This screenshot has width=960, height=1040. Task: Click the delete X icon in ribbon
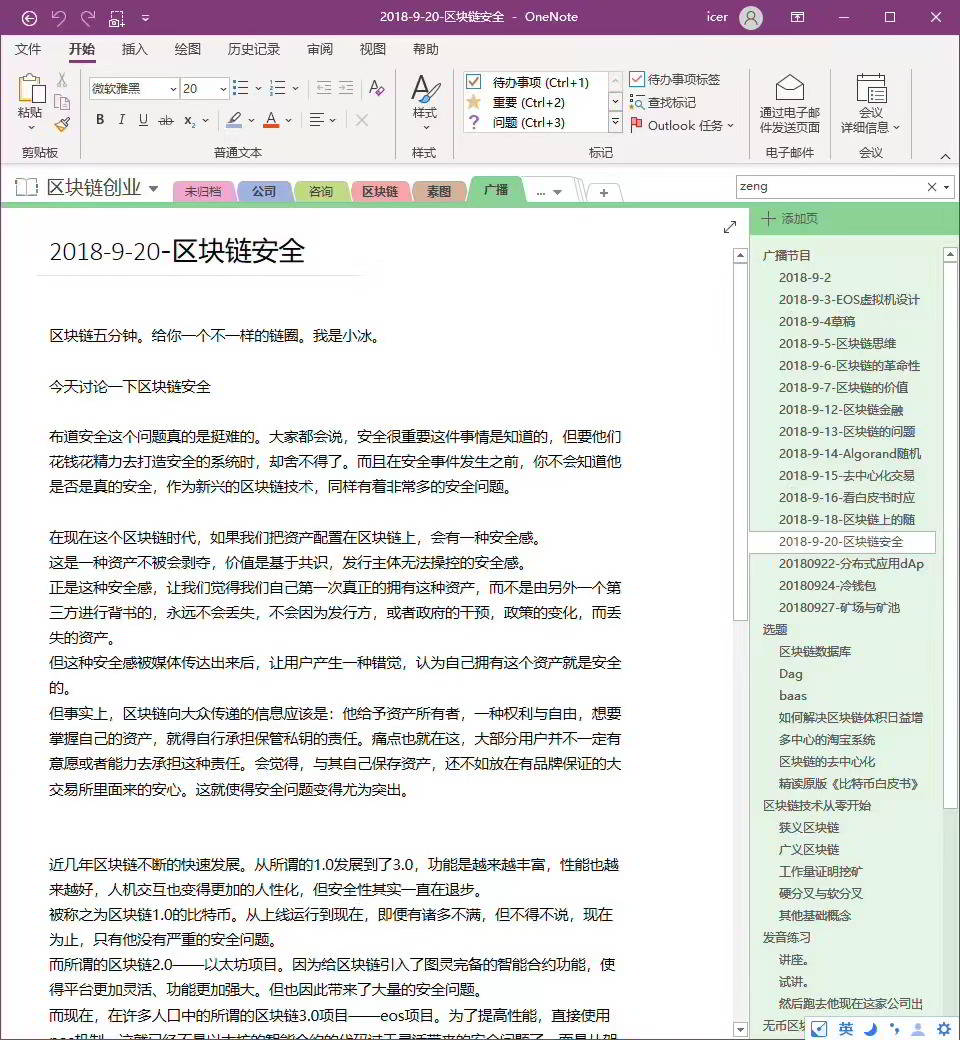pos(362,120)
